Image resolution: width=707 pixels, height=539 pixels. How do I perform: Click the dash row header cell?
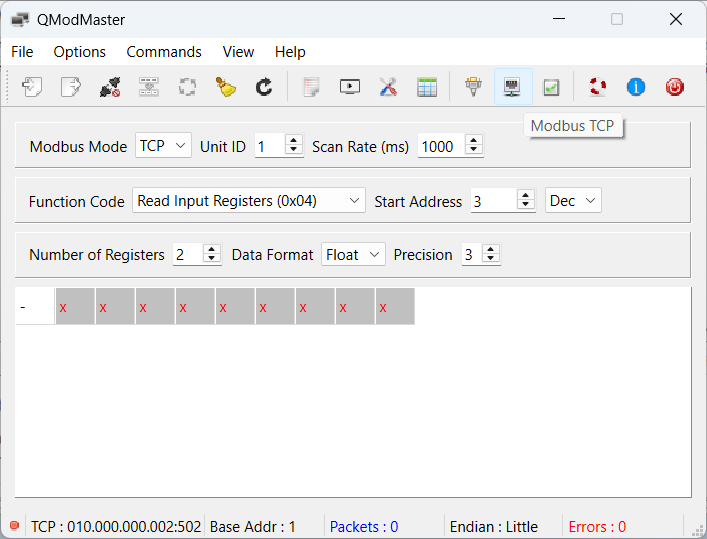tap(35, 307)
